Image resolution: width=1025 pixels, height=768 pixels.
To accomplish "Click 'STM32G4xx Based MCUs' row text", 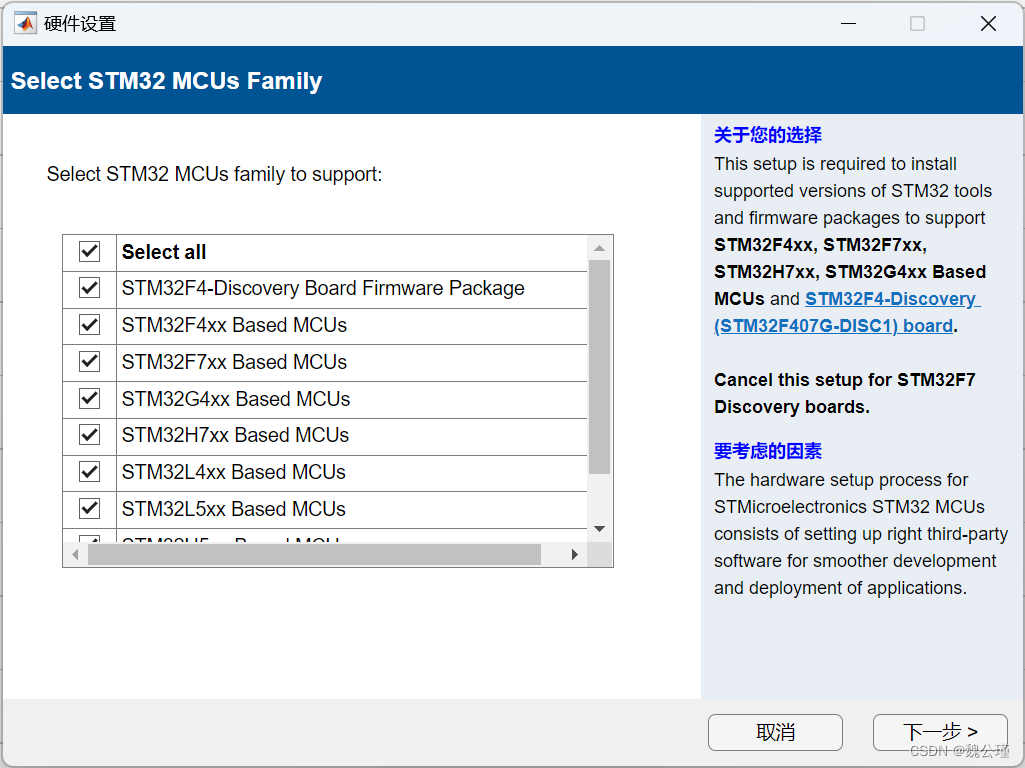I will coord(236,399).
